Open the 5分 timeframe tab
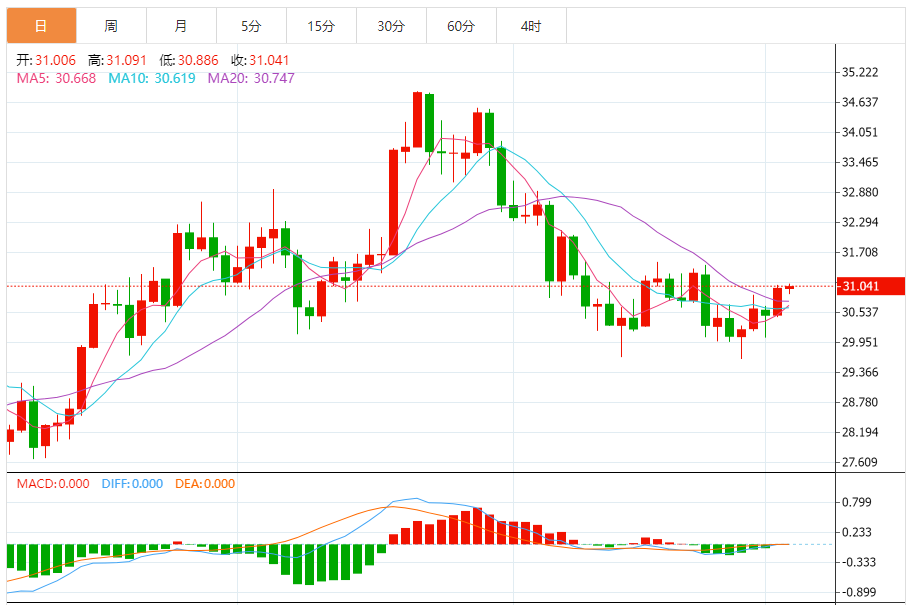Image resolution: width=911 pixels, height=605 pixels. [x=251, y=26]
